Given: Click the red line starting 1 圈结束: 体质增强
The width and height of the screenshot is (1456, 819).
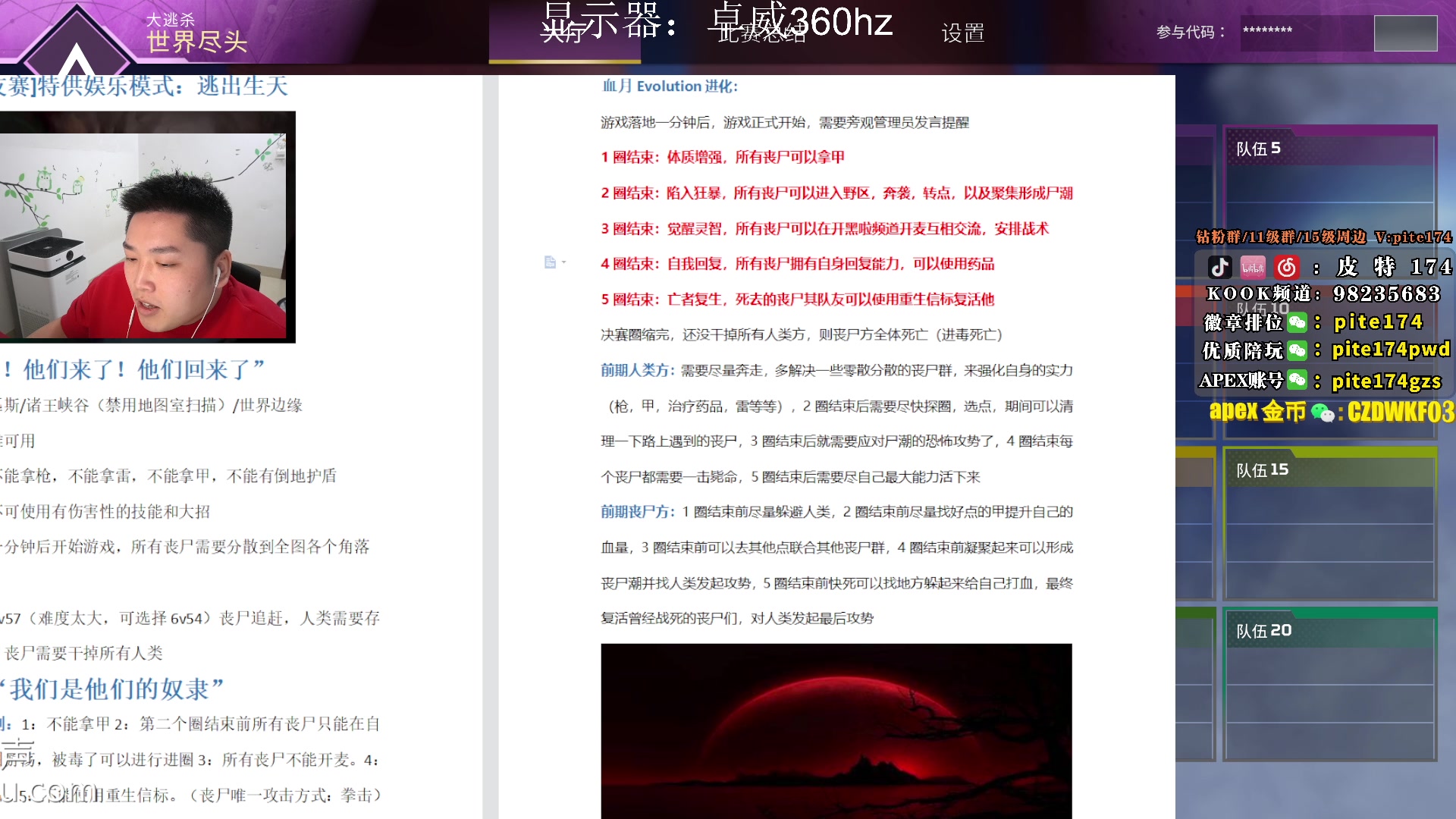Looking at the screenshot, I should [x=723, y=157].
